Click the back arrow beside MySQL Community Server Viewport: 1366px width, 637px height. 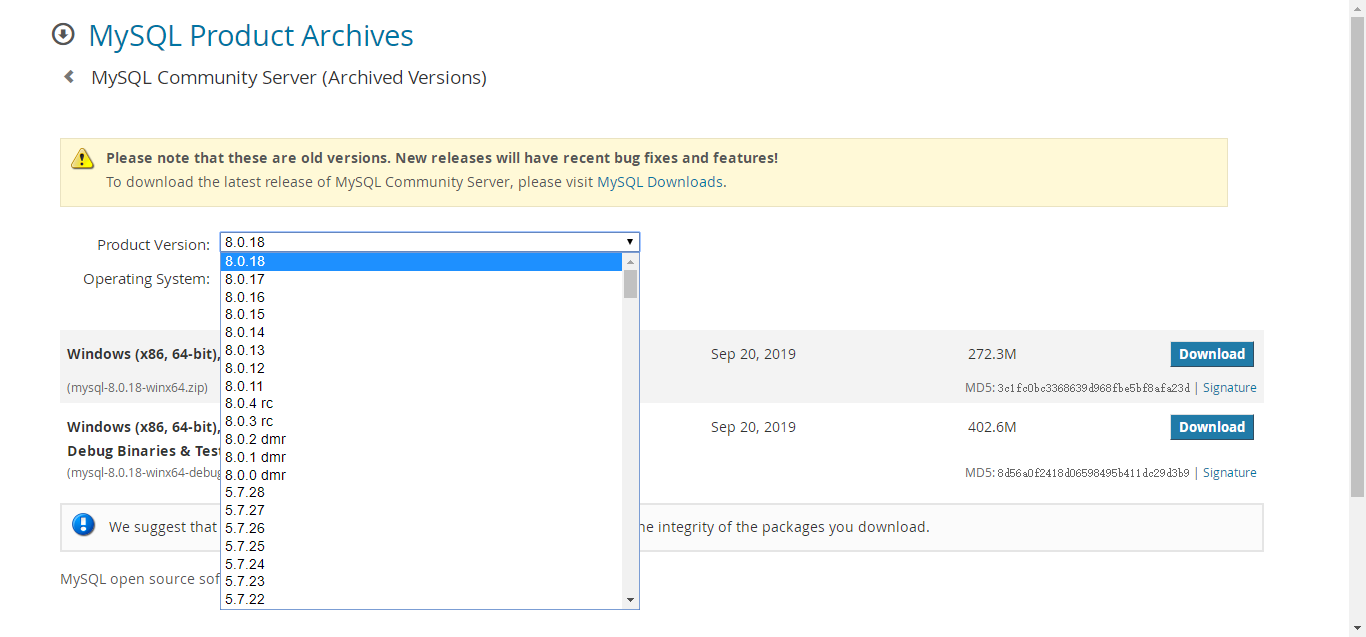pos(69,77)
